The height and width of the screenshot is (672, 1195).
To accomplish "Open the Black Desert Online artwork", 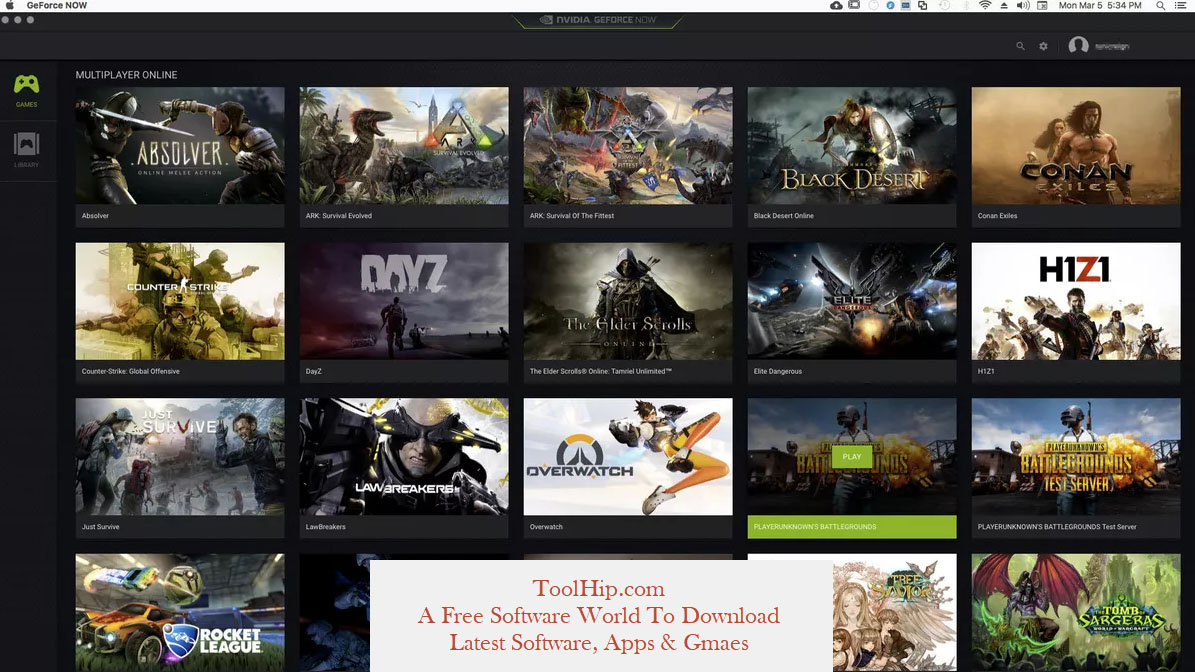I will (852, 146).
